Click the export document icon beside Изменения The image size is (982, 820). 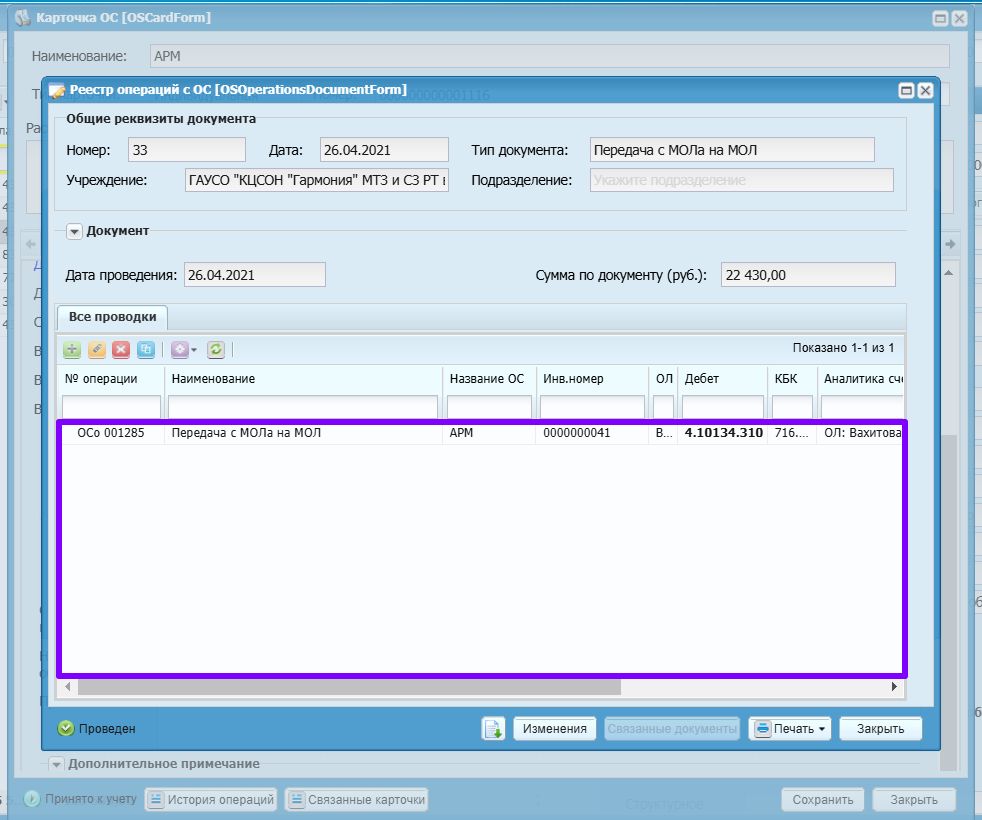click(x=494, y=729)
